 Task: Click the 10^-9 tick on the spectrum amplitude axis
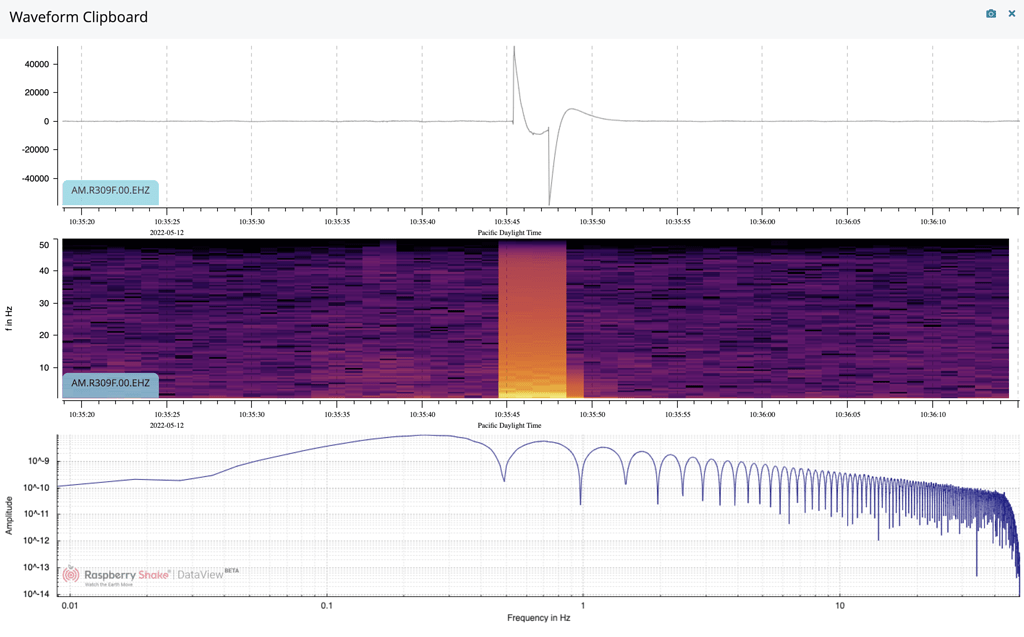(x=39, y=461)
